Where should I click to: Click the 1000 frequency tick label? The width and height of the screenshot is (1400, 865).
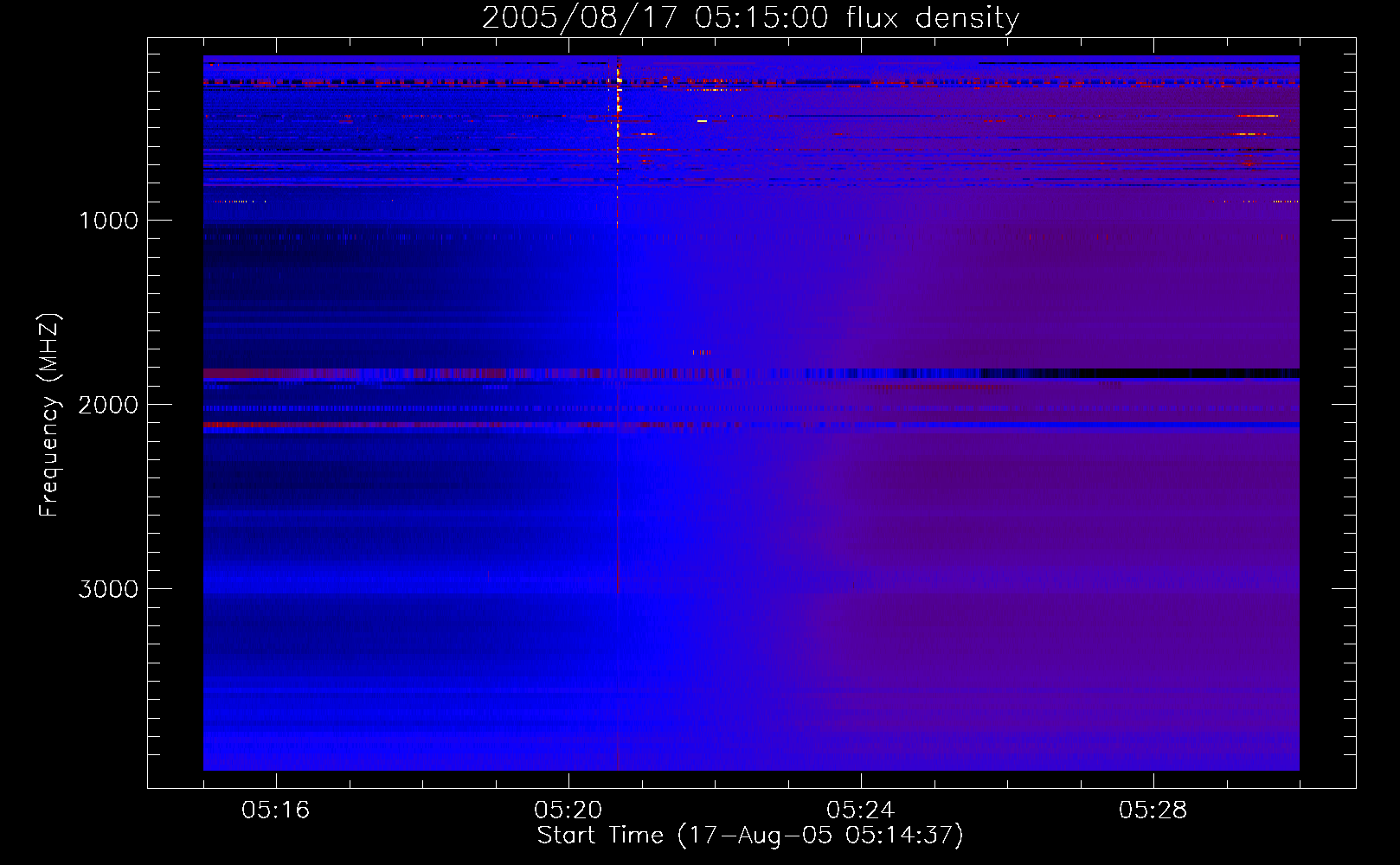coord(108,221)
